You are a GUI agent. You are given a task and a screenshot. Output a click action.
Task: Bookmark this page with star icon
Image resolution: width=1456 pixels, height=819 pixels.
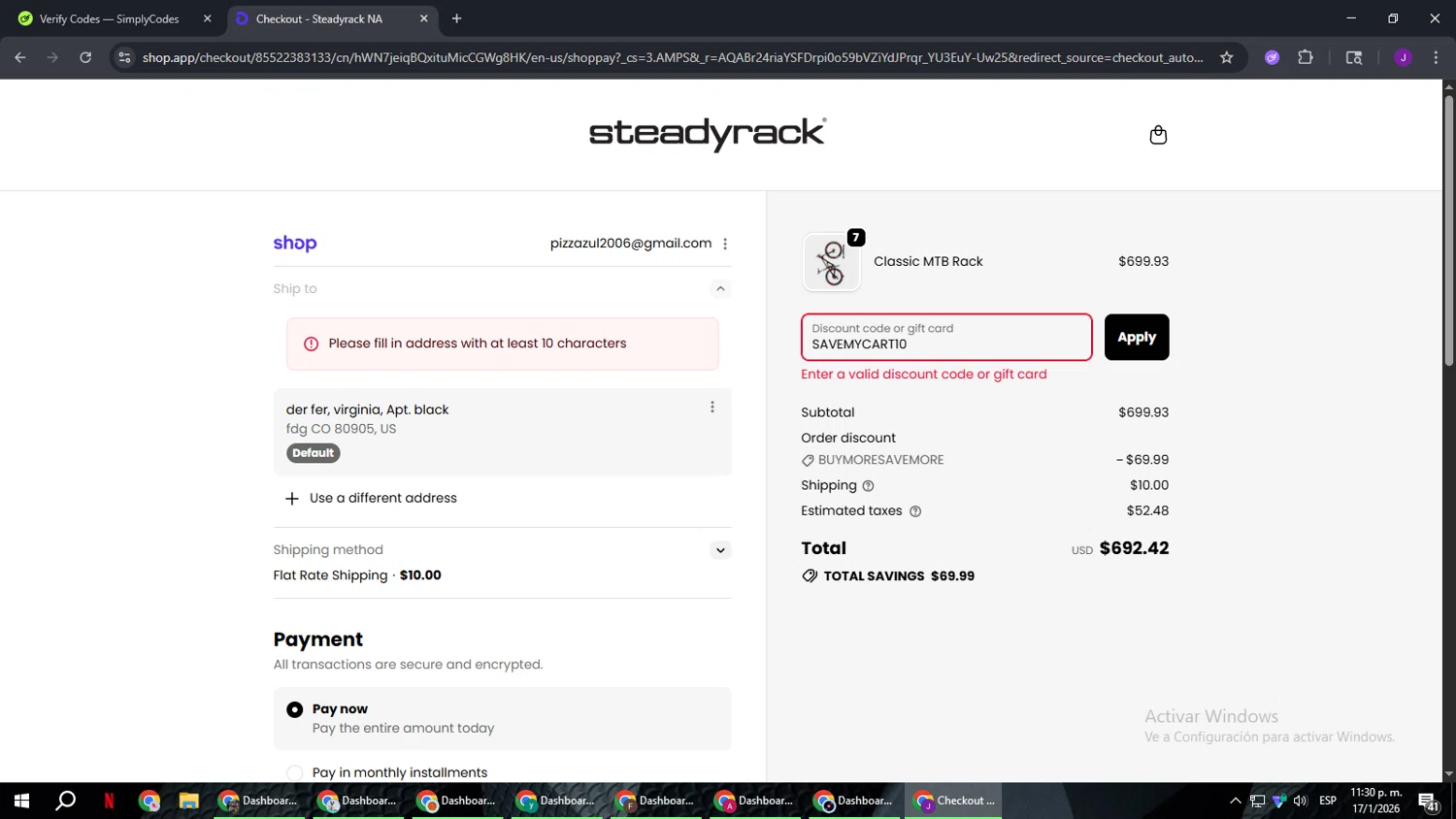1226,57
